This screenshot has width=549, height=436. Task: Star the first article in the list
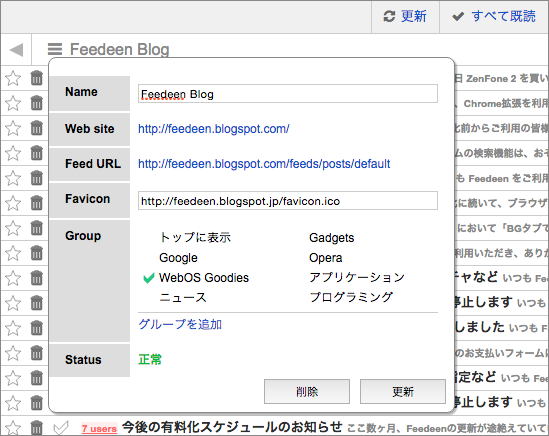click(13, 78)
